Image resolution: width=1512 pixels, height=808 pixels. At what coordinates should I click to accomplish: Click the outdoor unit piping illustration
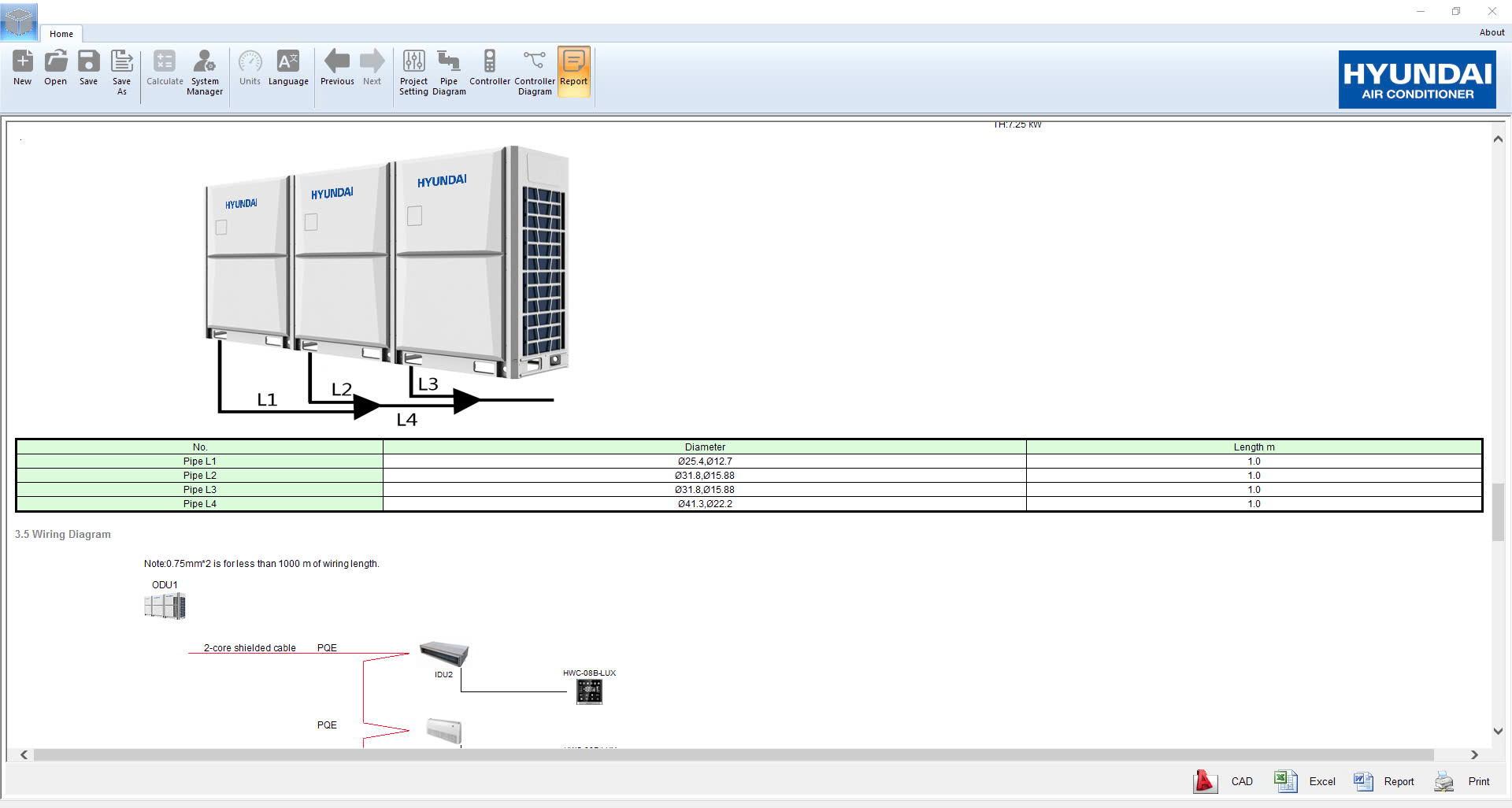[x=387, y=285]
